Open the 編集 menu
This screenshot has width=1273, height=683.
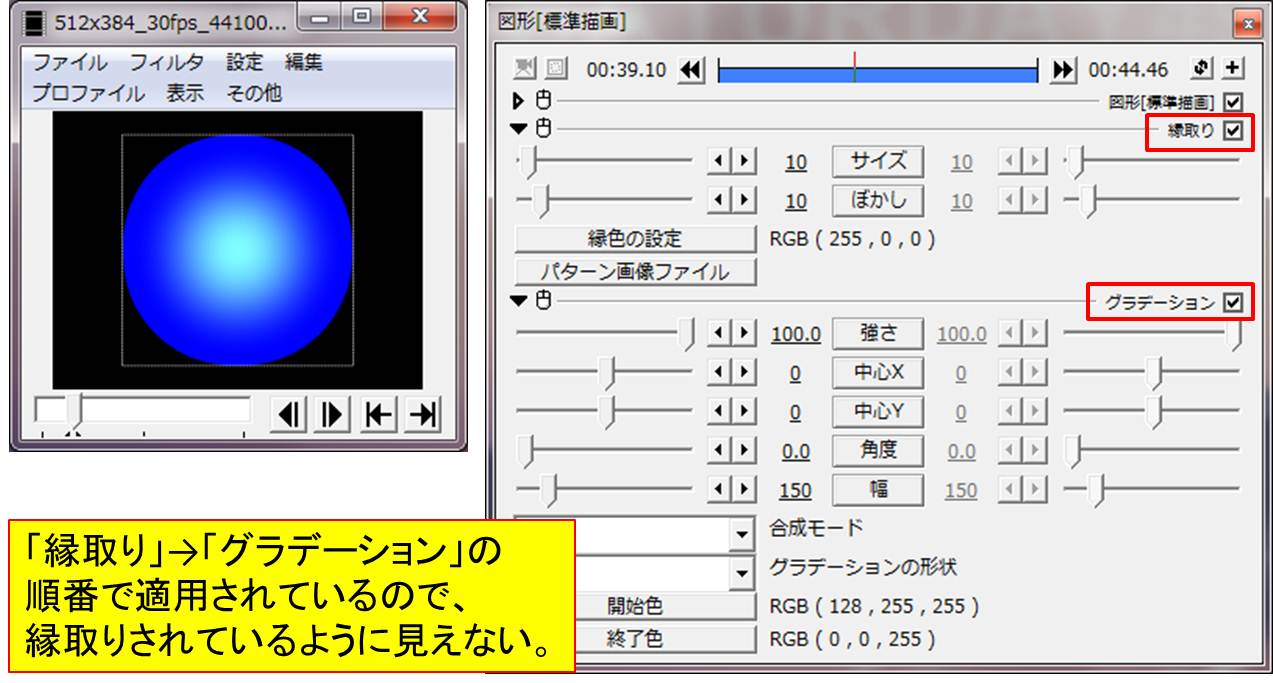pos(304,62)
